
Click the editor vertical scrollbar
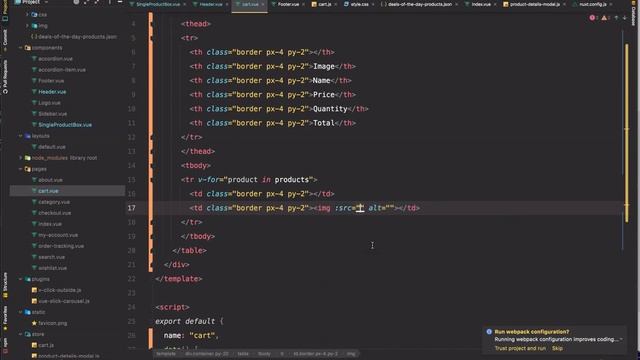point(627,133)
